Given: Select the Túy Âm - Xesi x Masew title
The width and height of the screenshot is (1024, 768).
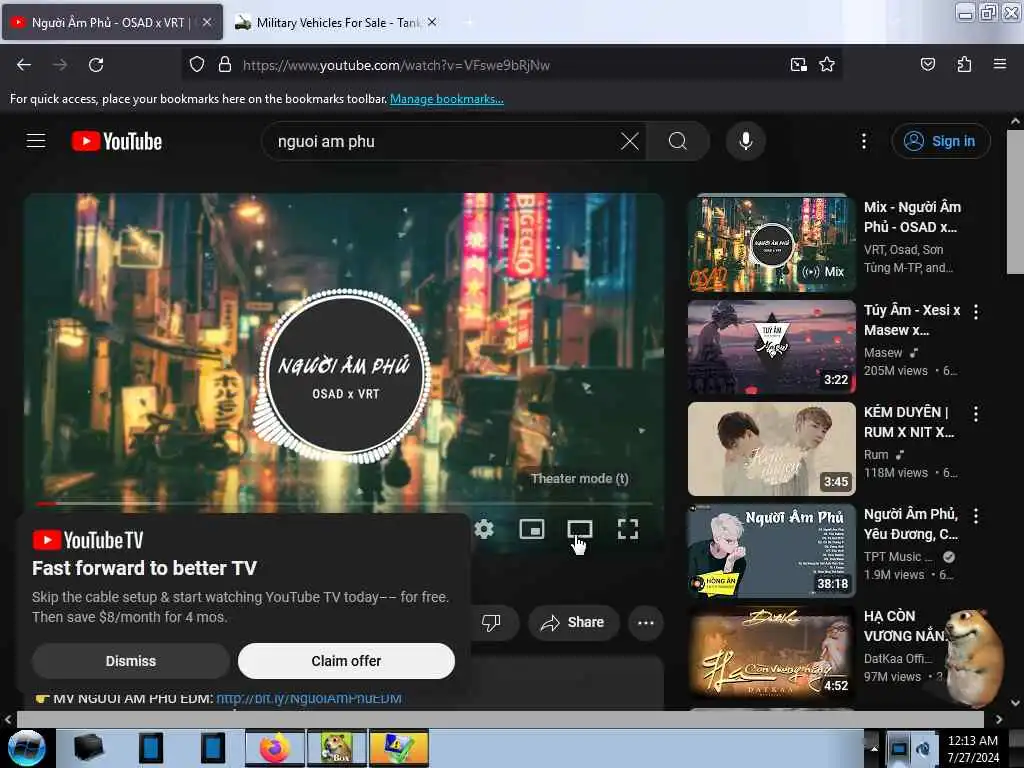Looking at the screenshot, I should click(x=912, y=320).
